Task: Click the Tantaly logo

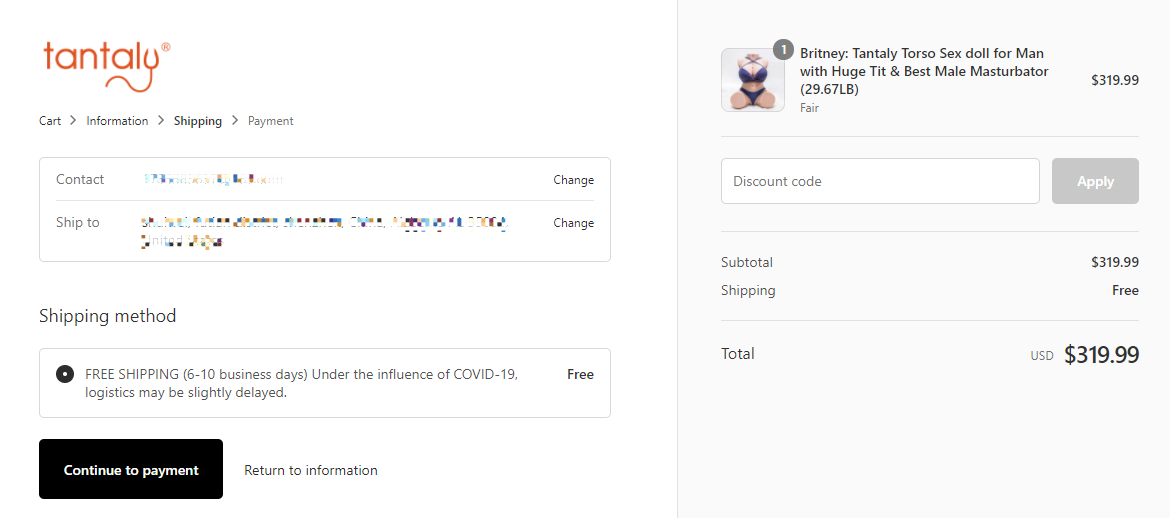Action: pos(107,66)
